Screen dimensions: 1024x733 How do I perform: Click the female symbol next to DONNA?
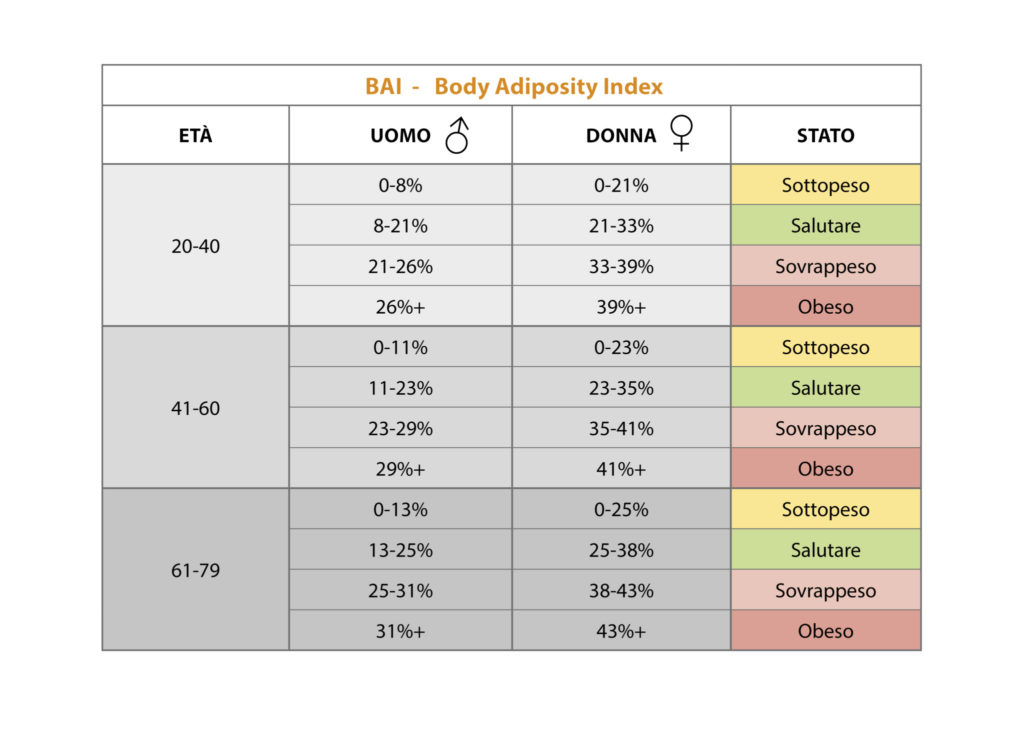tap(682, 133)
